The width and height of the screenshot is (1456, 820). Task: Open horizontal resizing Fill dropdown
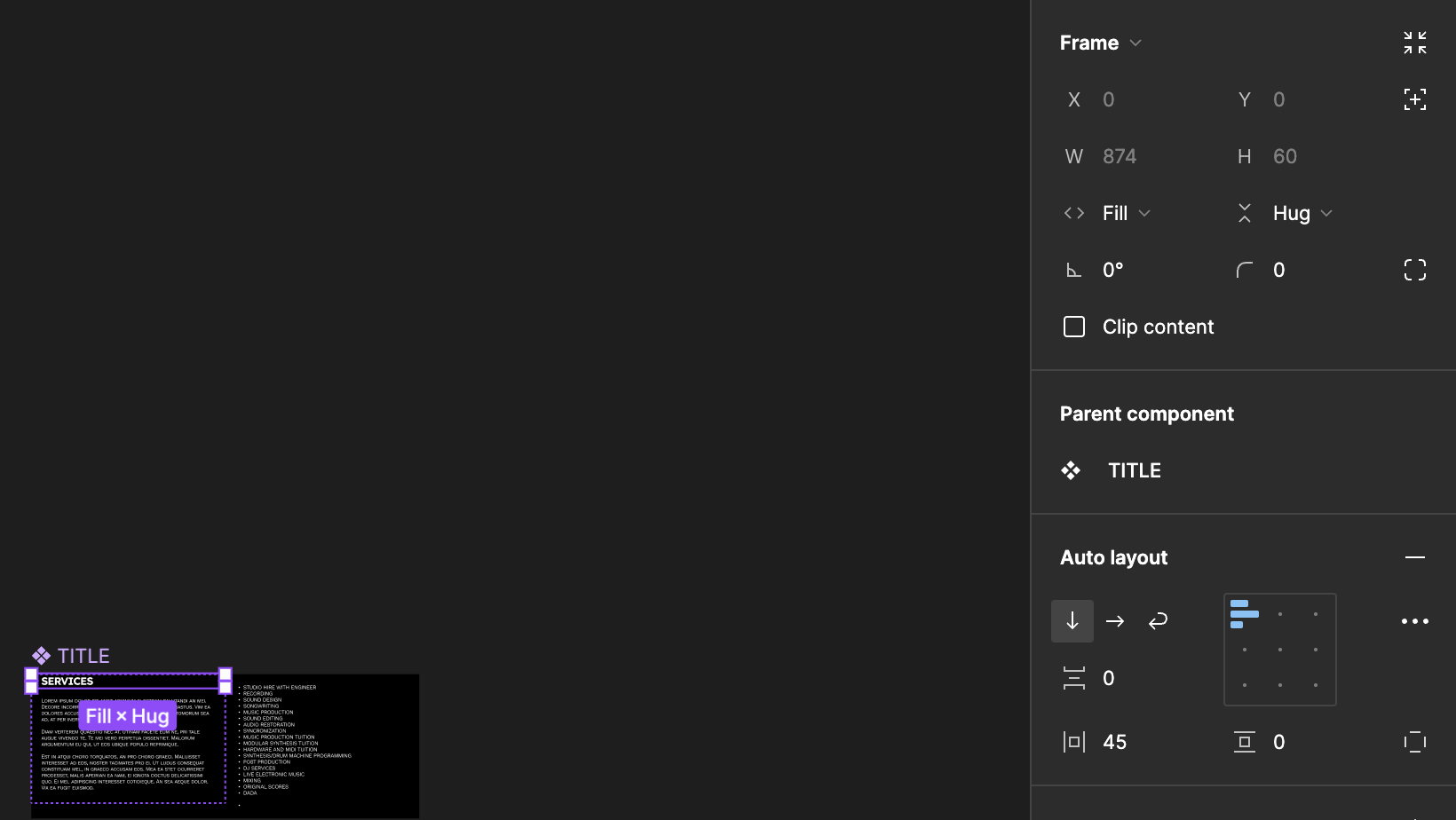(x=1126, y=213)
